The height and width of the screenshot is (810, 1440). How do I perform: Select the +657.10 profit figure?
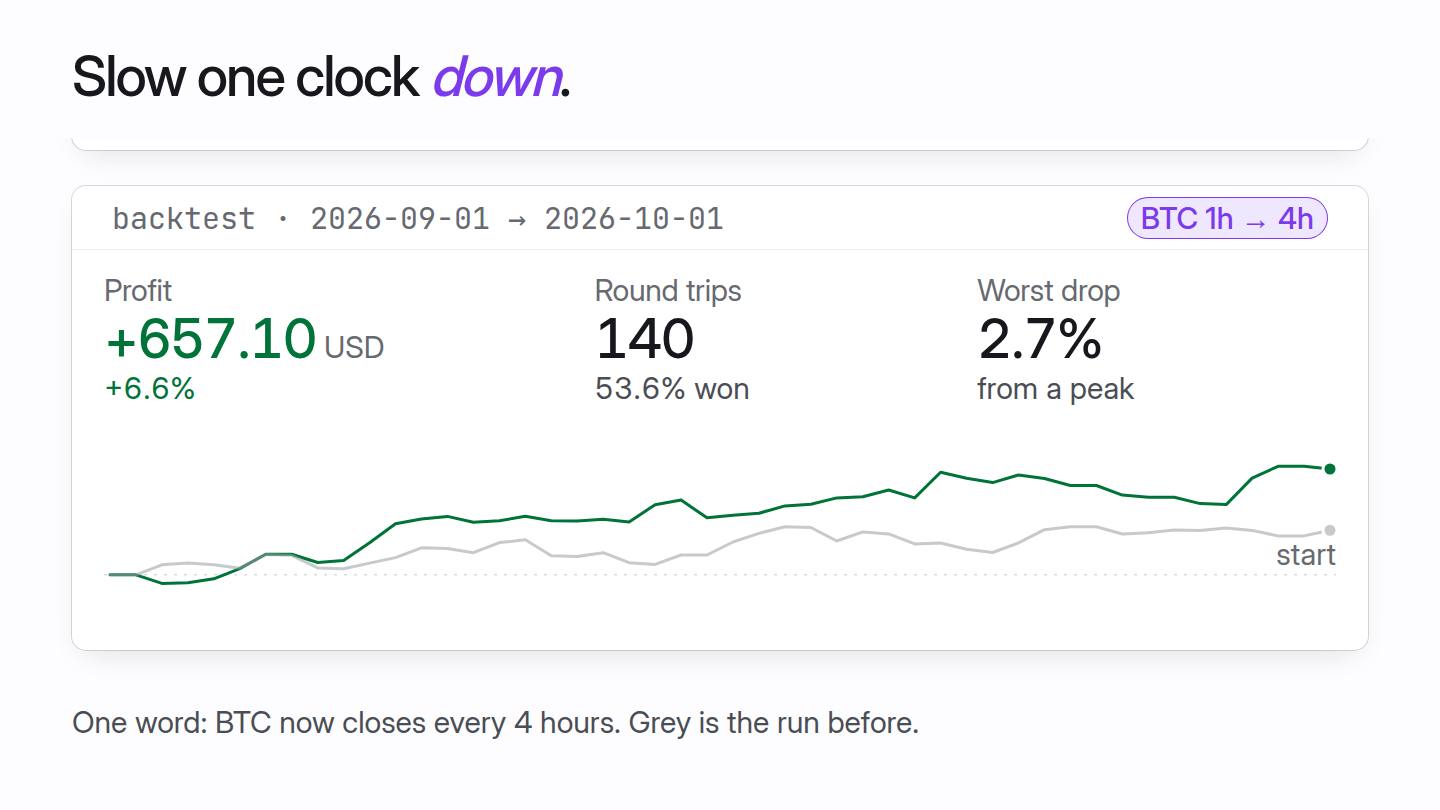211,338
